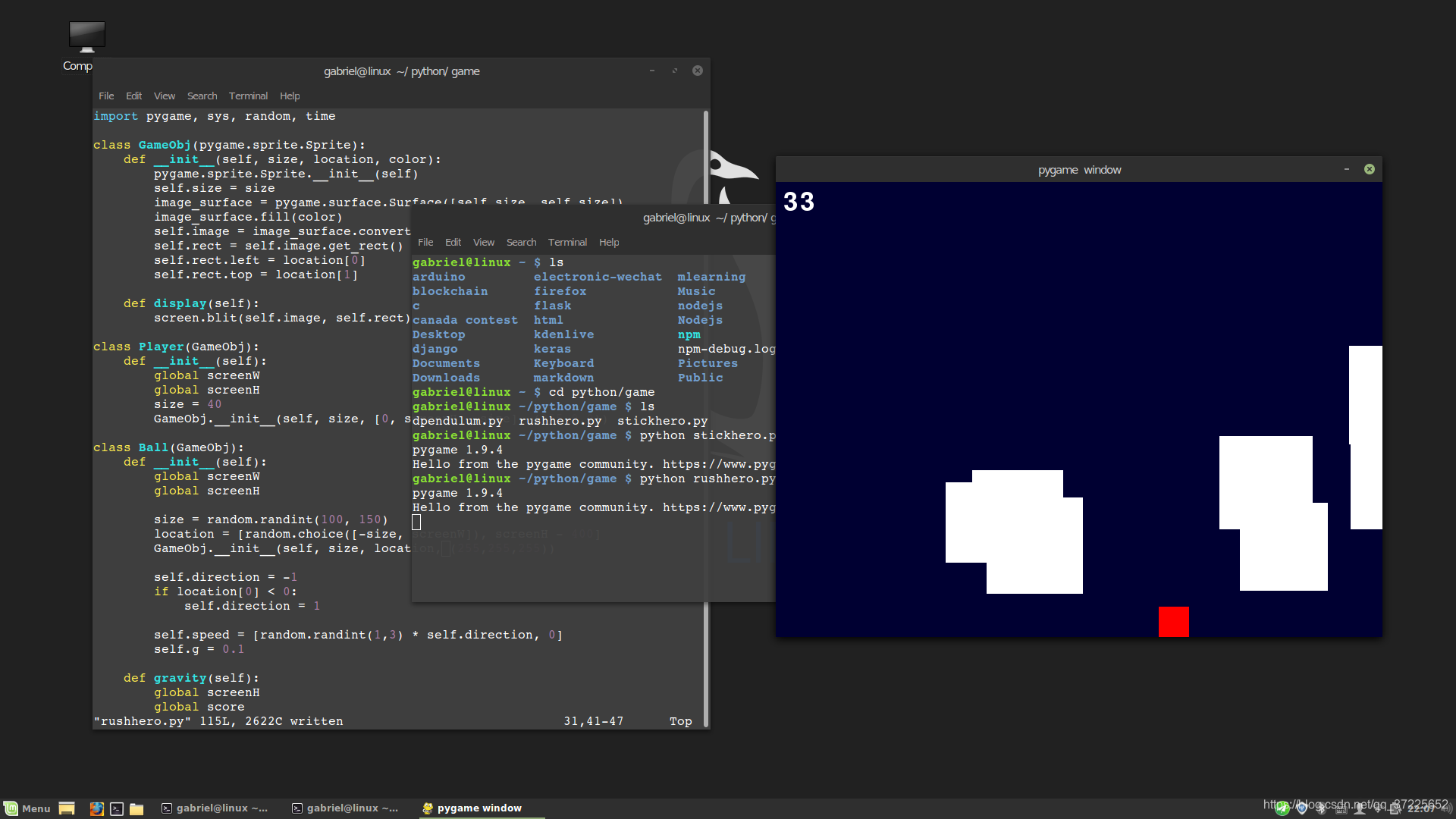The height and width of the screenshot is (819, 1456).
Task: Click 'class GameObj' line in vim
Action: tap(229, 145)
